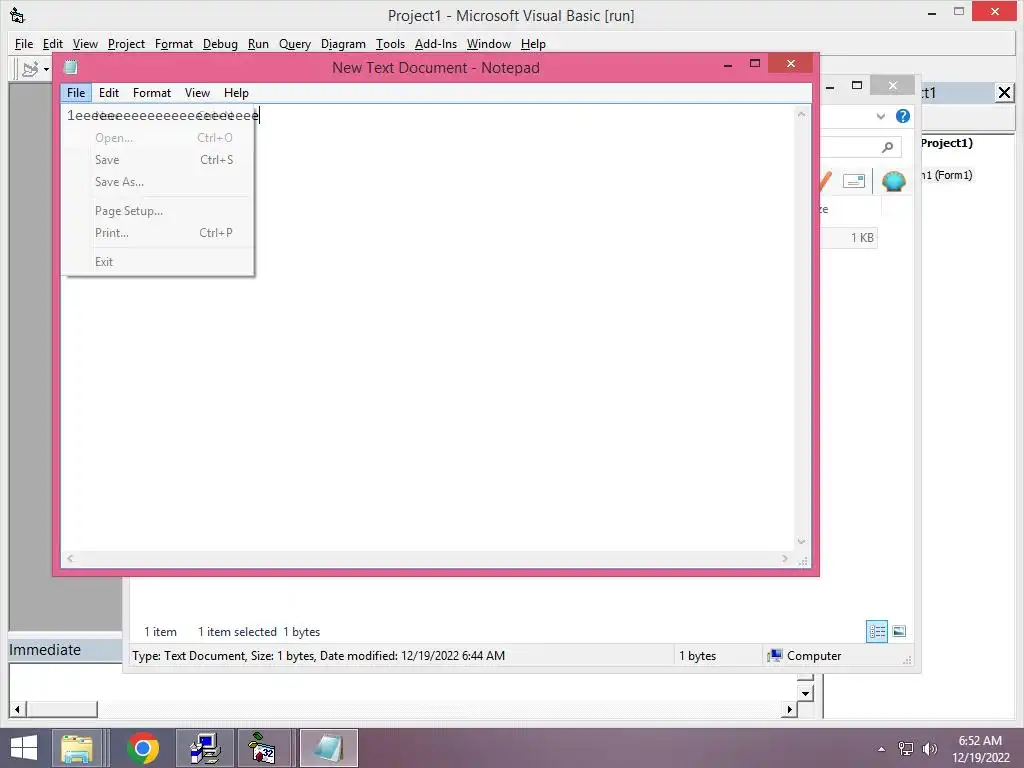This screenshot has width=1024, height=768.
Task: Click Immediate window scroll right arrow
Action: [790, 709]
